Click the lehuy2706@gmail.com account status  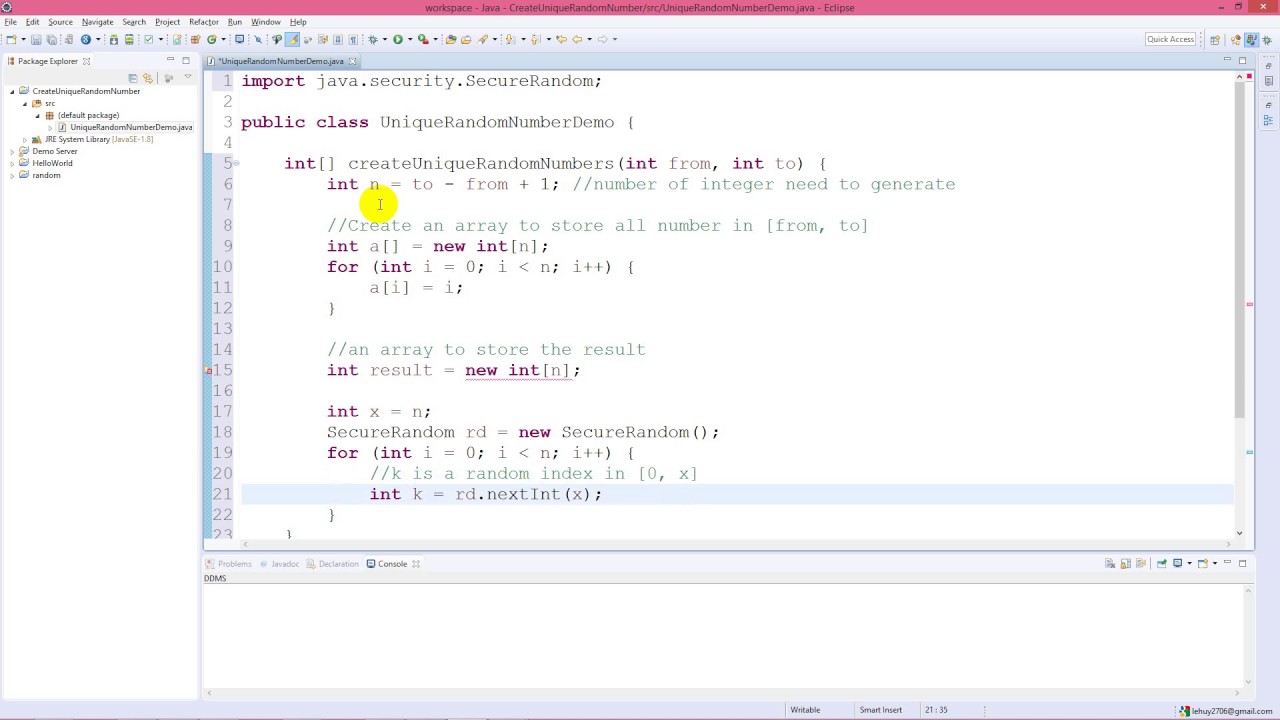[1226, 711]
